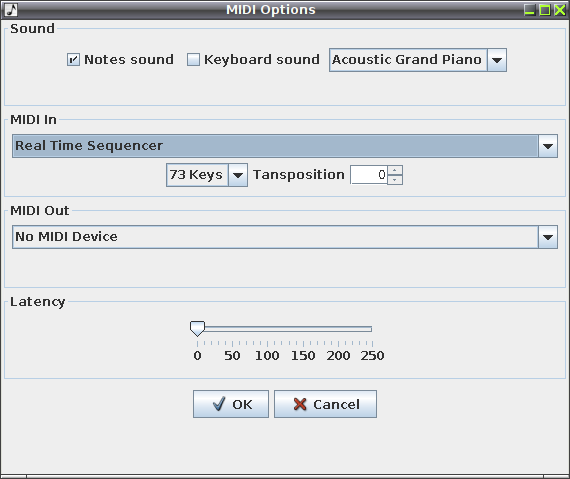This screenshot has height=479, width=570.
Task: Expand the No MIDI Device dropdown
Action: click(547, 237)
